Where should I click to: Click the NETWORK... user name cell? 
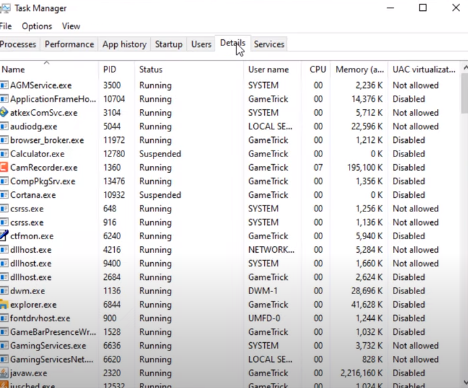[271, 250]
